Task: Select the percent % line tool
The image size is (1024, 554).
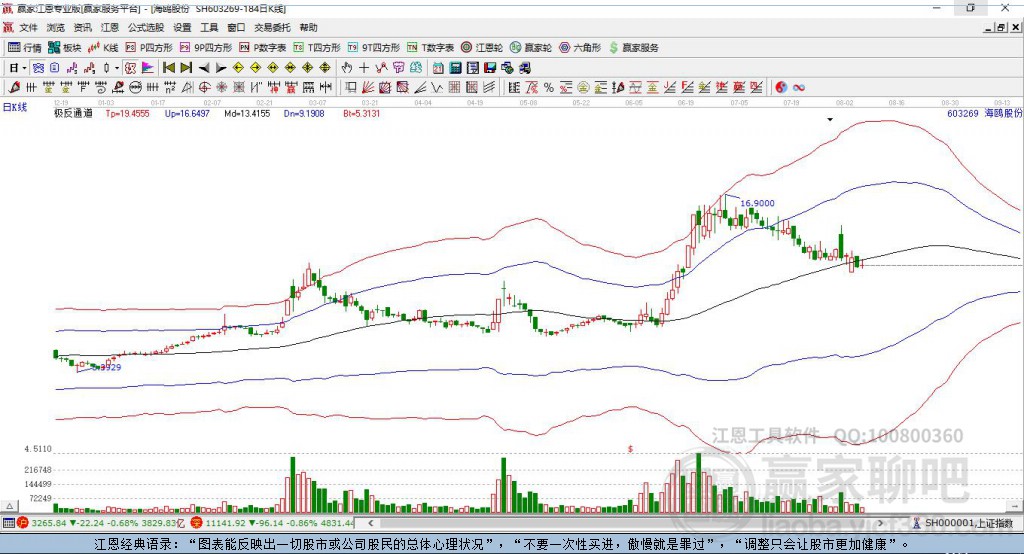Action: pyautogui.click(x=549, y=87)
